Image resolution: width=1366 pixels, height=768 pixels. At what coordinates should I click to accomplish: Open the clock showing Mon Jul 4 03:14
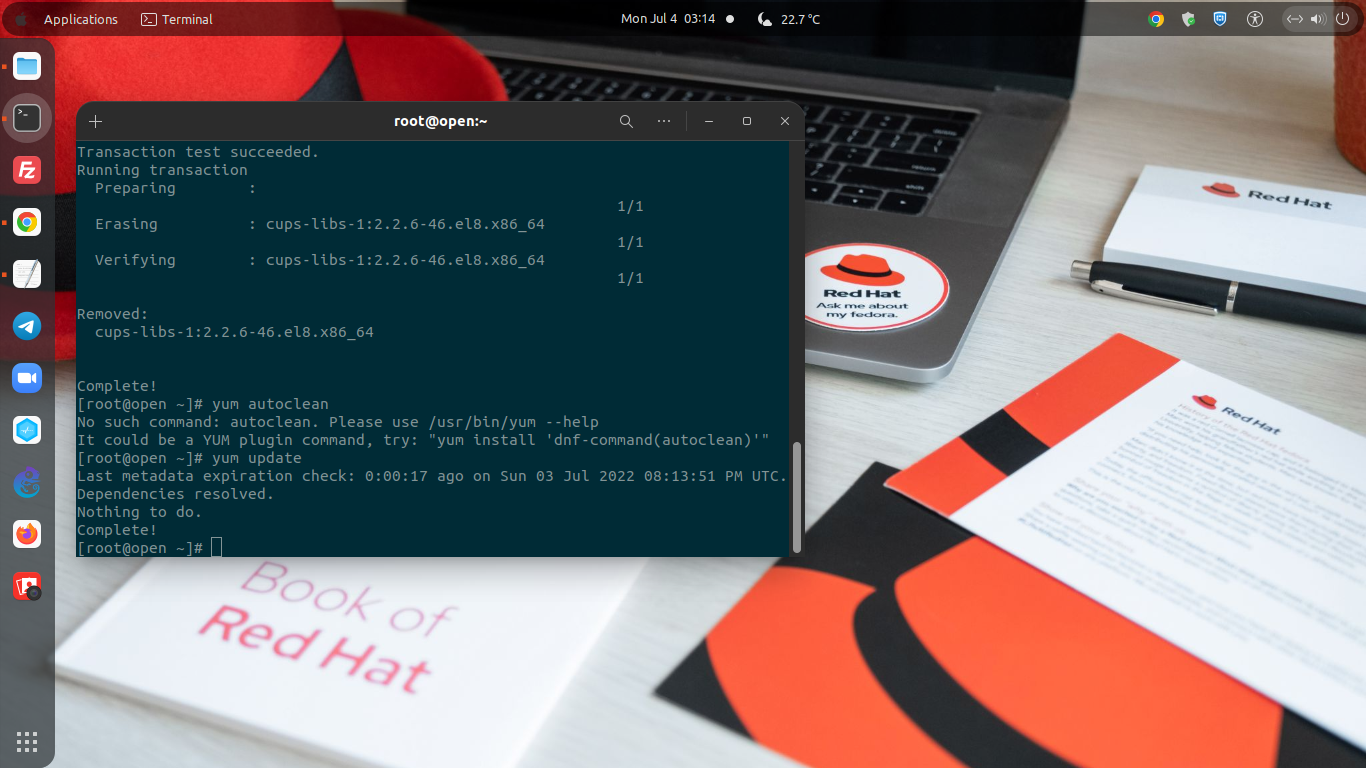point(668,19)
